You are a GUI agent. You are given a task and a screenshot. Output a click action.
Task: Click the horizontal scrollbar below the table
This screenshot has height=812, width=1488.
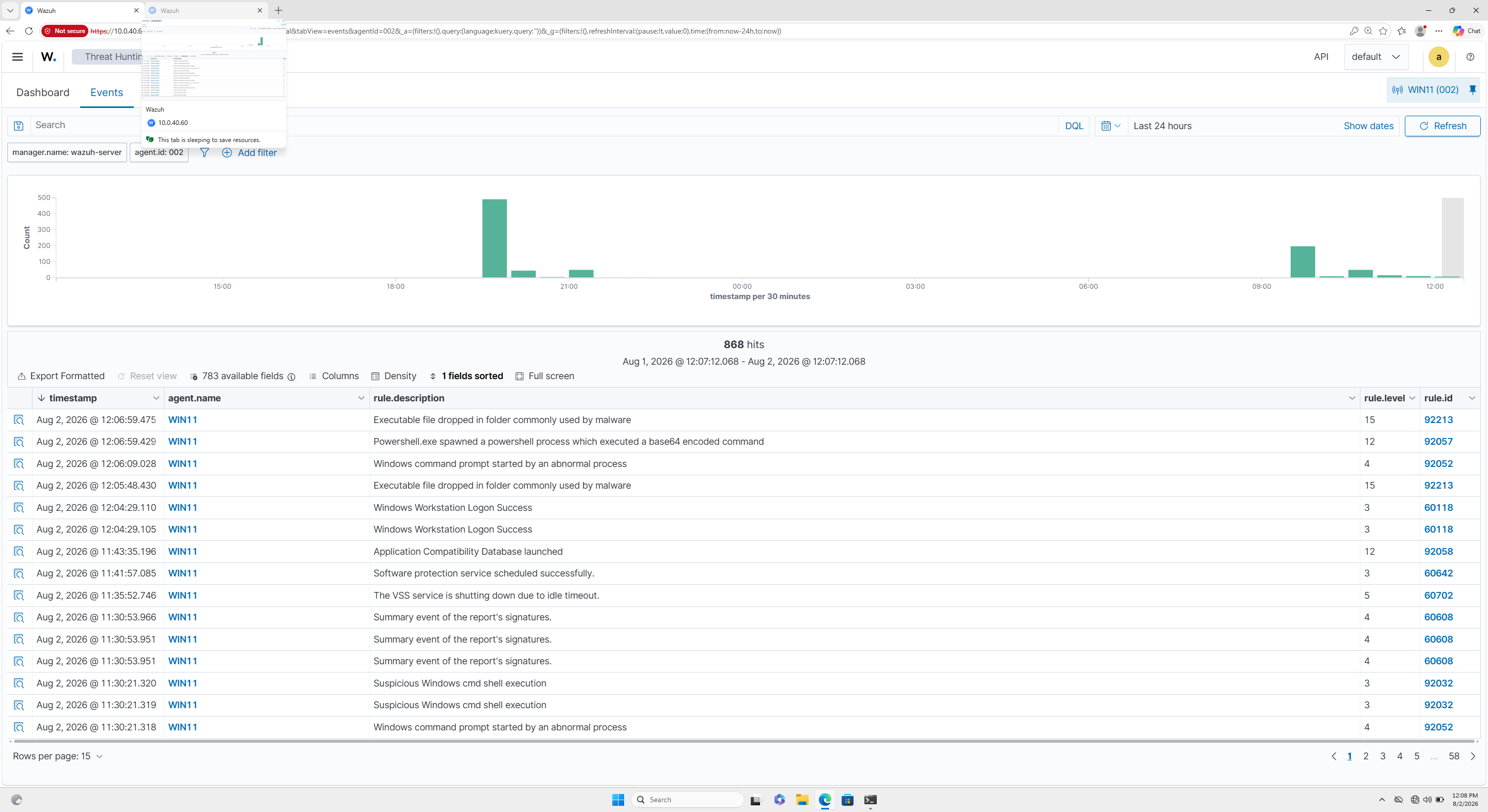(x=744, y=741)
